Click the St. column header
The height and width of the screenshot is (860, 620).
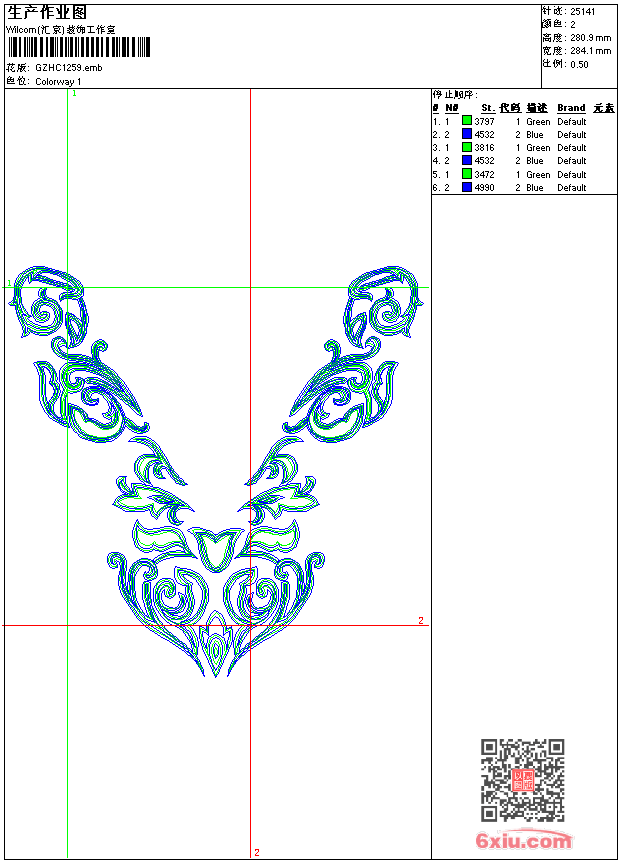tap(488, 108)
